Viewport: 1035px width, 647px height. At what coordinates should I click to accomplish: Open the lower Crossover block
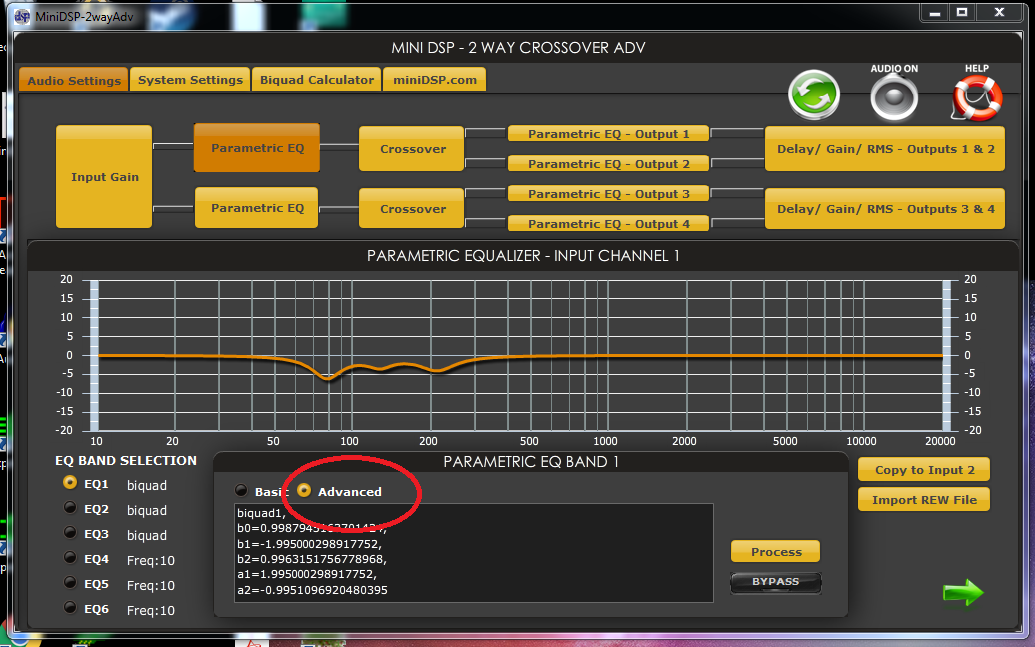[412, 209]
